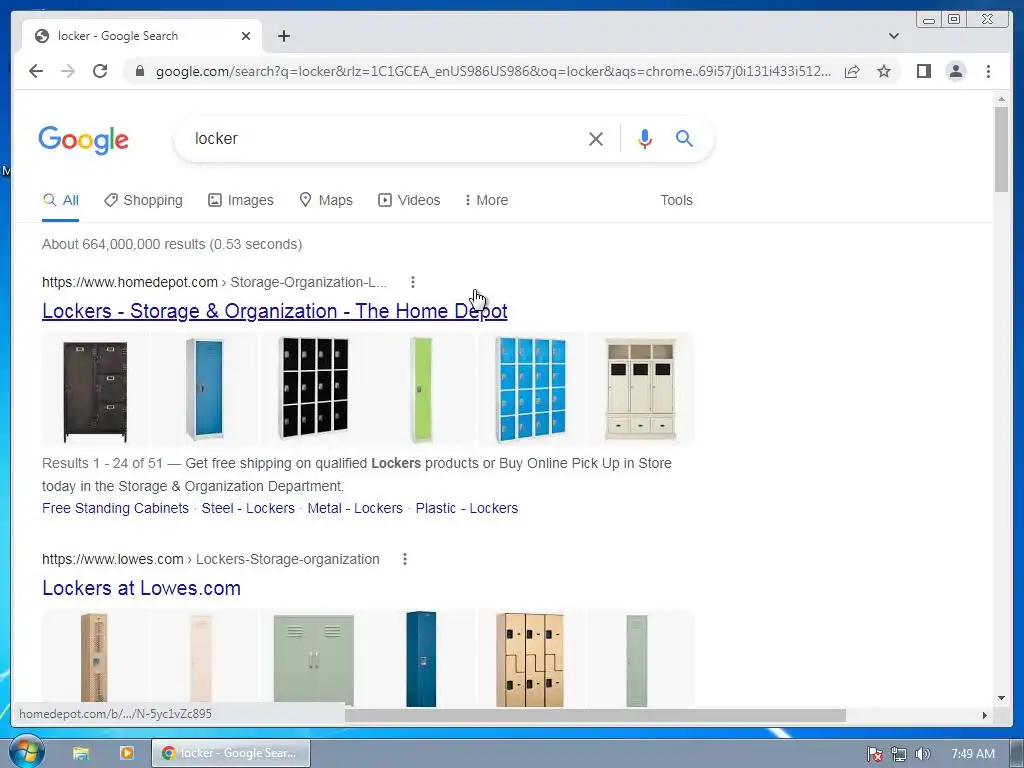The width and height of the screenshot is (1024, 768).
Task: Click the vertical scrollbar thumb
Action: coord(1001,149)
